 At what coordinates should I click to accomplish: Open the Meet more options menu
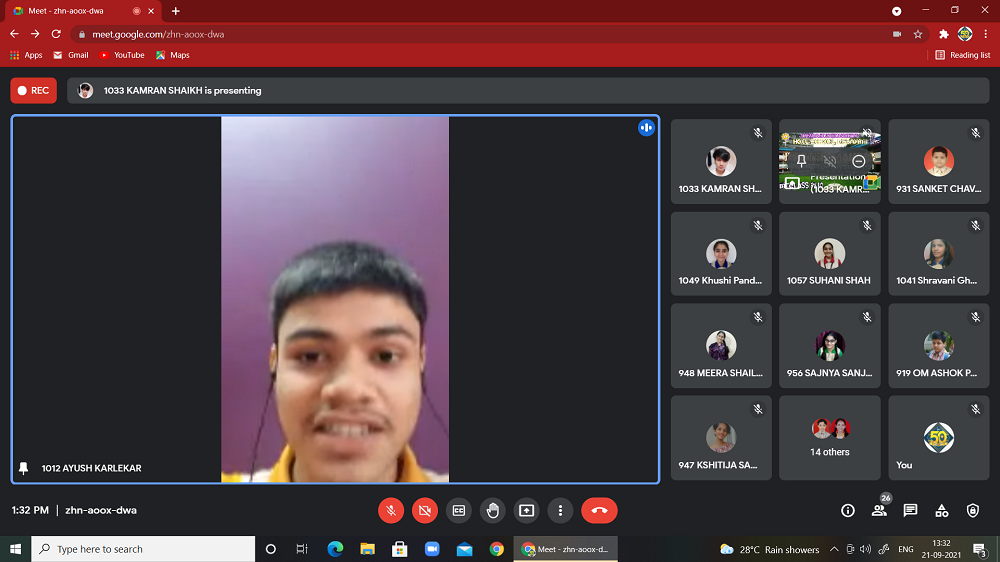tap(561, 510)
